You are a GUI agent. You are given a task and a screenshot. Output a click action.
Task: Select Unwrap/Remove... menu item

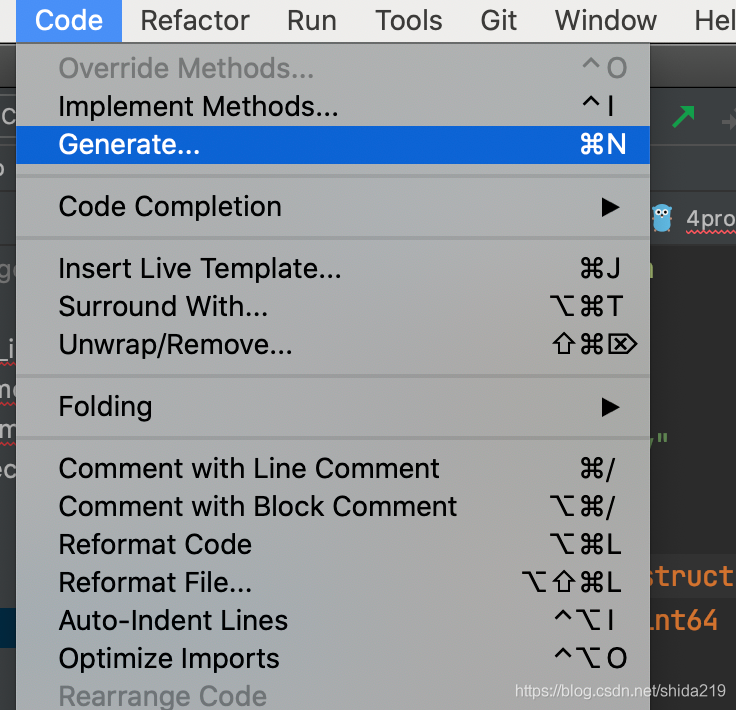coord(175,345)
